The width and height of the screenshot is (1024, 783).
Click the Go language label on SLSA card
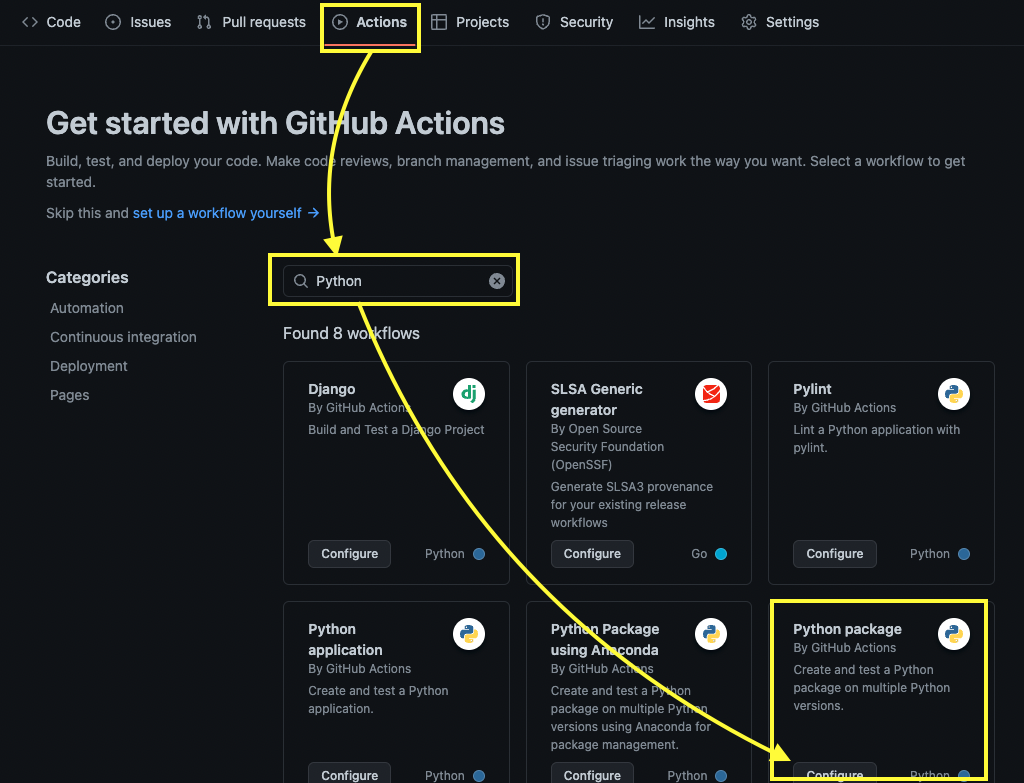click(699, 554)
